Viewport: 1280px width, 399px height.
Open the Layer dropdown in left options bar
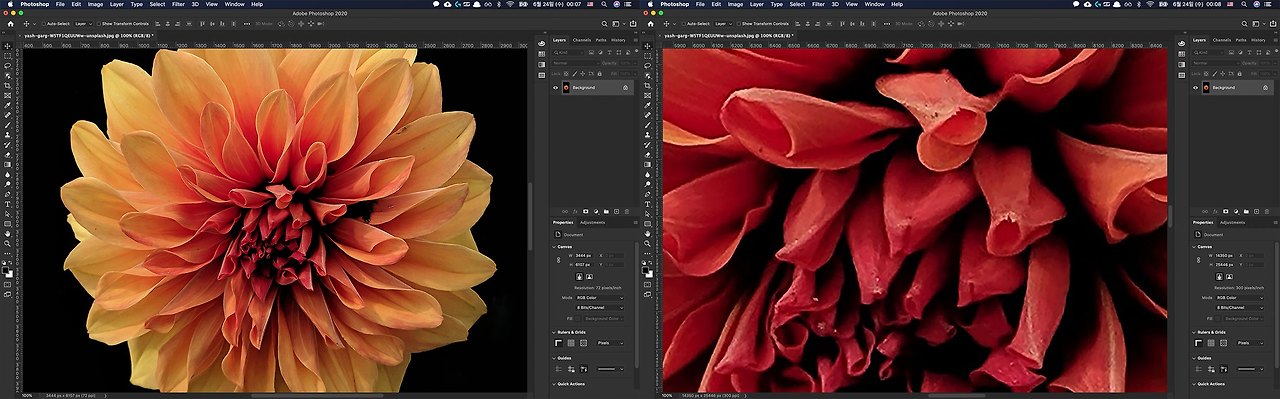84,24
